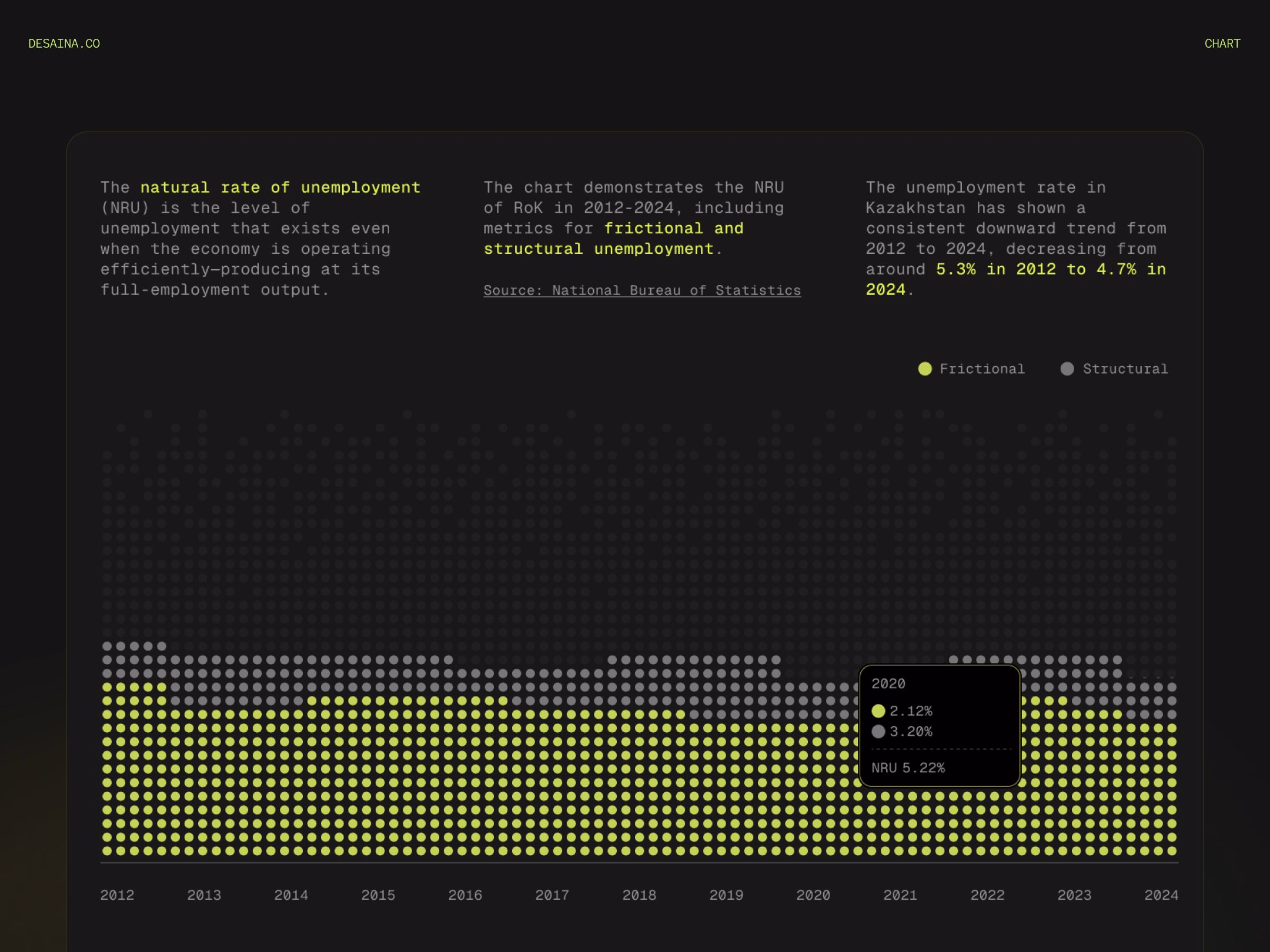Select the Frictional legend label
The width and height of the screenshot is (1270, 952).
point(982,369)
